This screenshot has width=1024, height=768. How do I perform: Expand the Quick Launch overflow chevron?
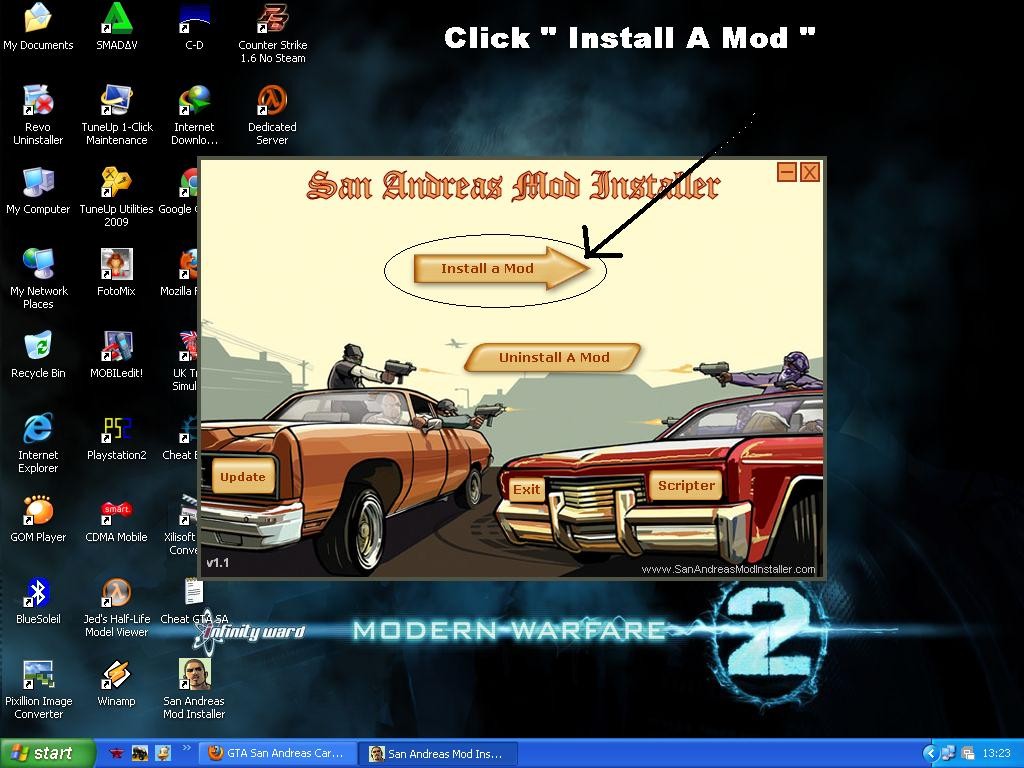click(185, 748)
